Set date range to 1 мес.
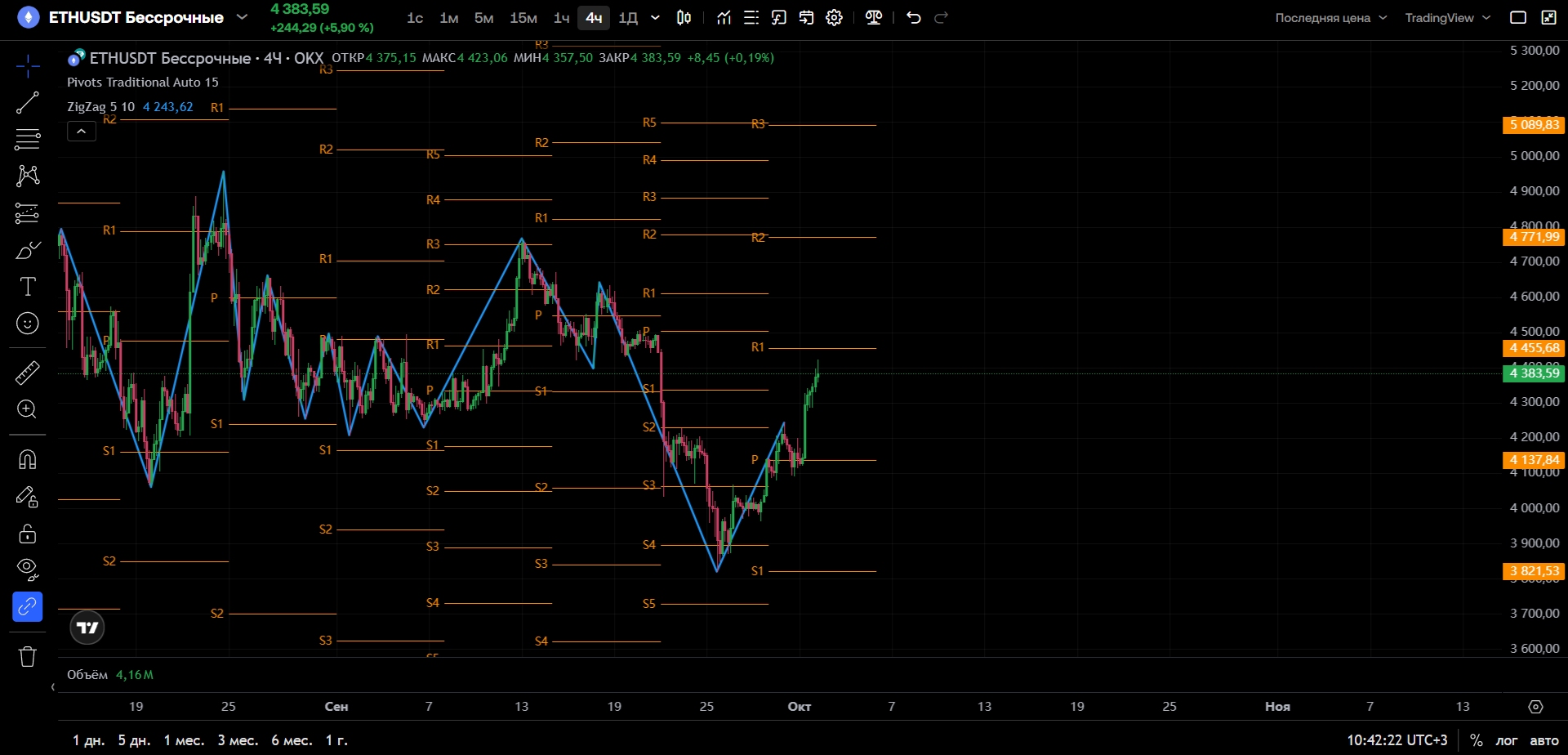 click(x=184, y=740)
